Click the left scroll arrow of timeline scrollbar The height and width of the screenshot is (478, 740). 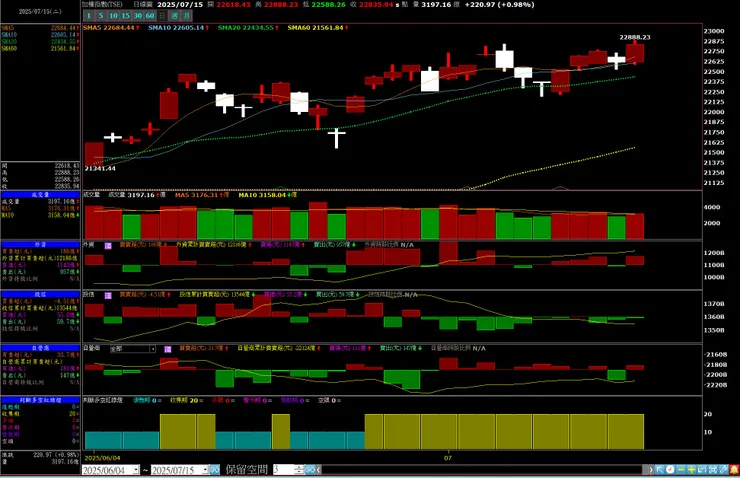[x=319, y=470]
